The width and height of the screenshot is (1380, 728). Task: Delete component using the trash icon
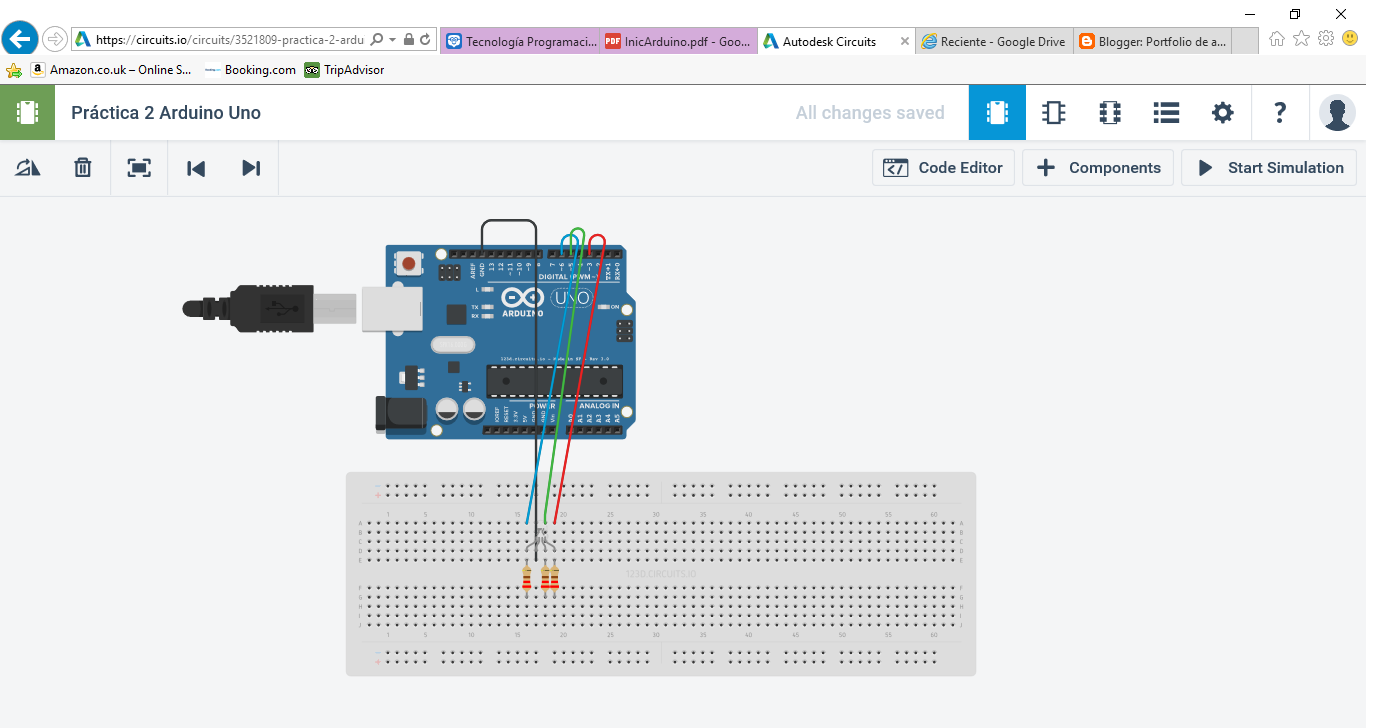coord(82,167)
